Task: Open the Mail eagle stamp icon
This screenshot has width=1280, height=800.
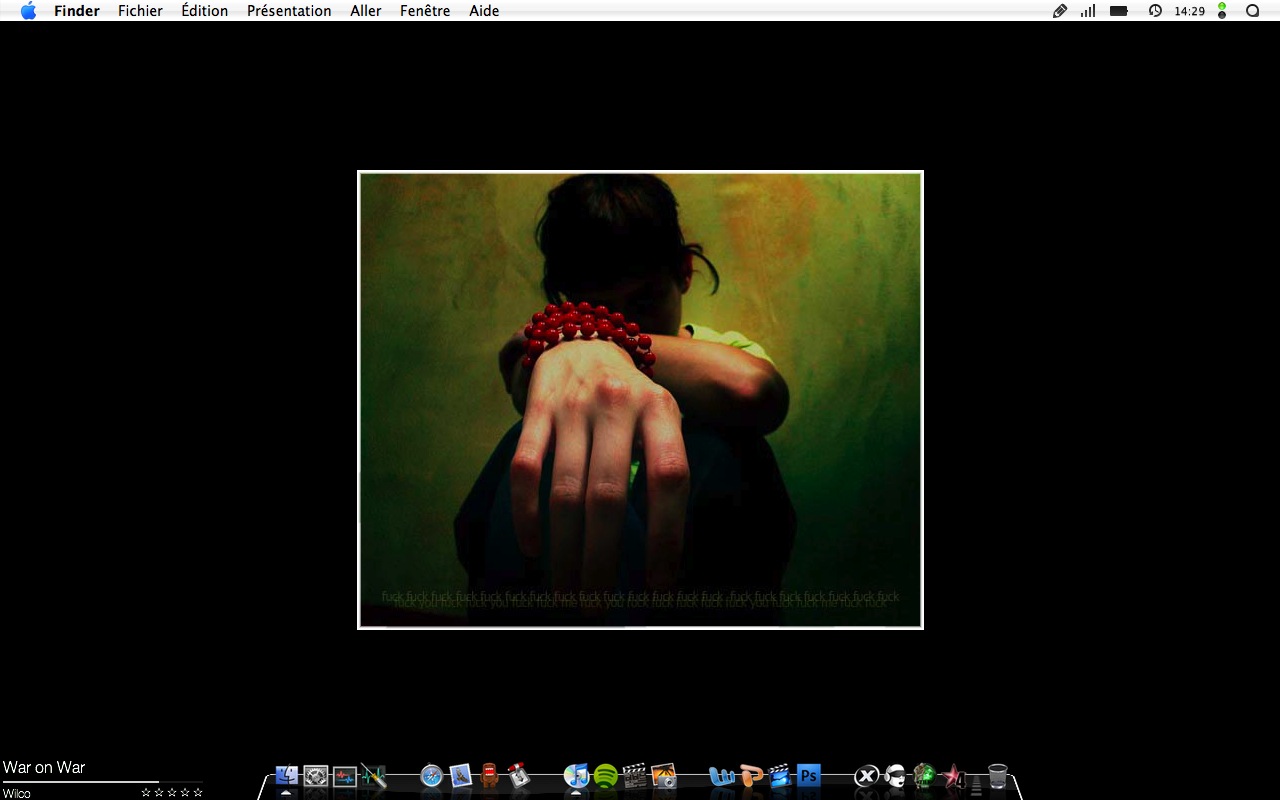Action: (x=460, y=776)
